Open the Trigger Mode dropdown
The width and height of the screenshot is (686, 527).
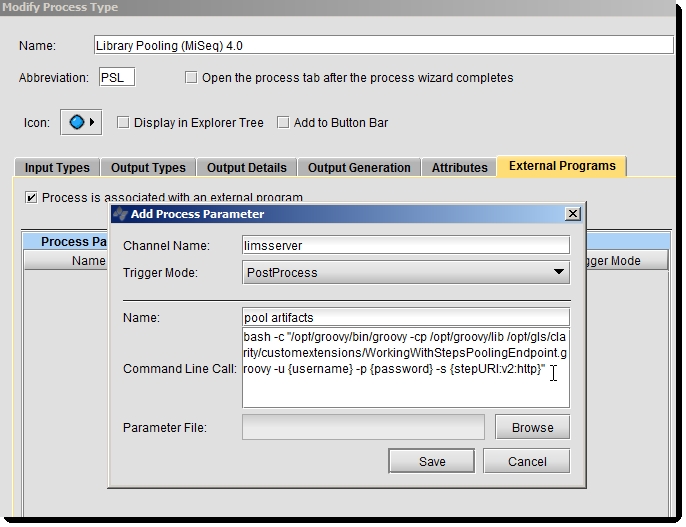click(559, 272)
